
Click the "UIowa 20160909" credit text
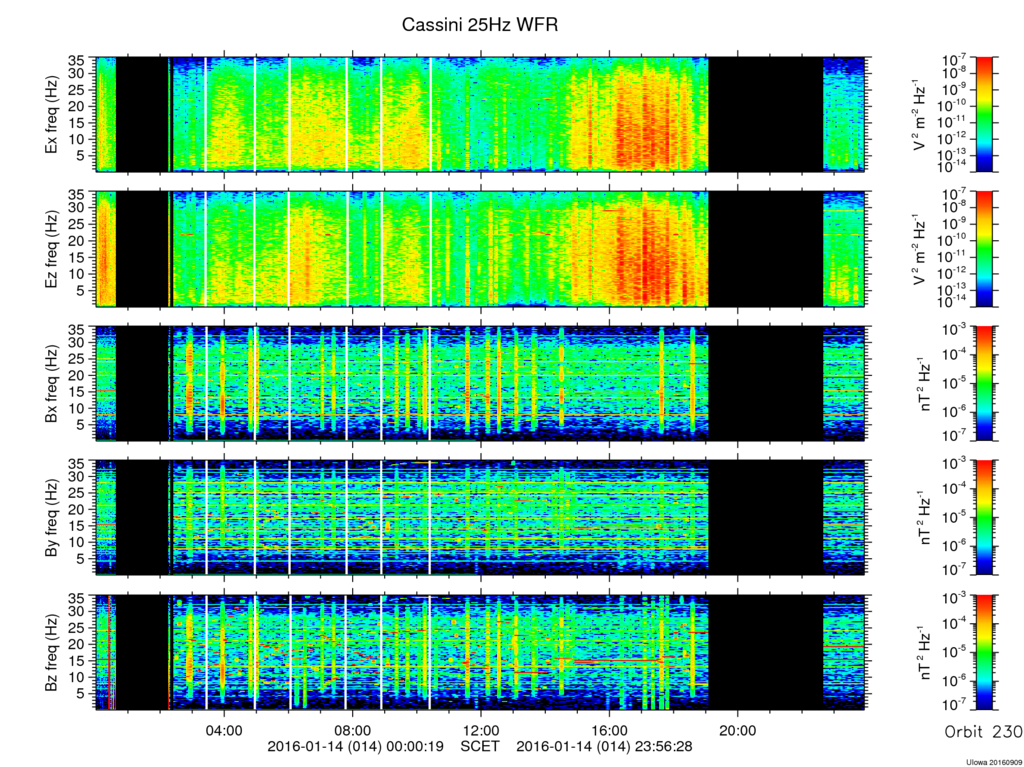point(995,762)
